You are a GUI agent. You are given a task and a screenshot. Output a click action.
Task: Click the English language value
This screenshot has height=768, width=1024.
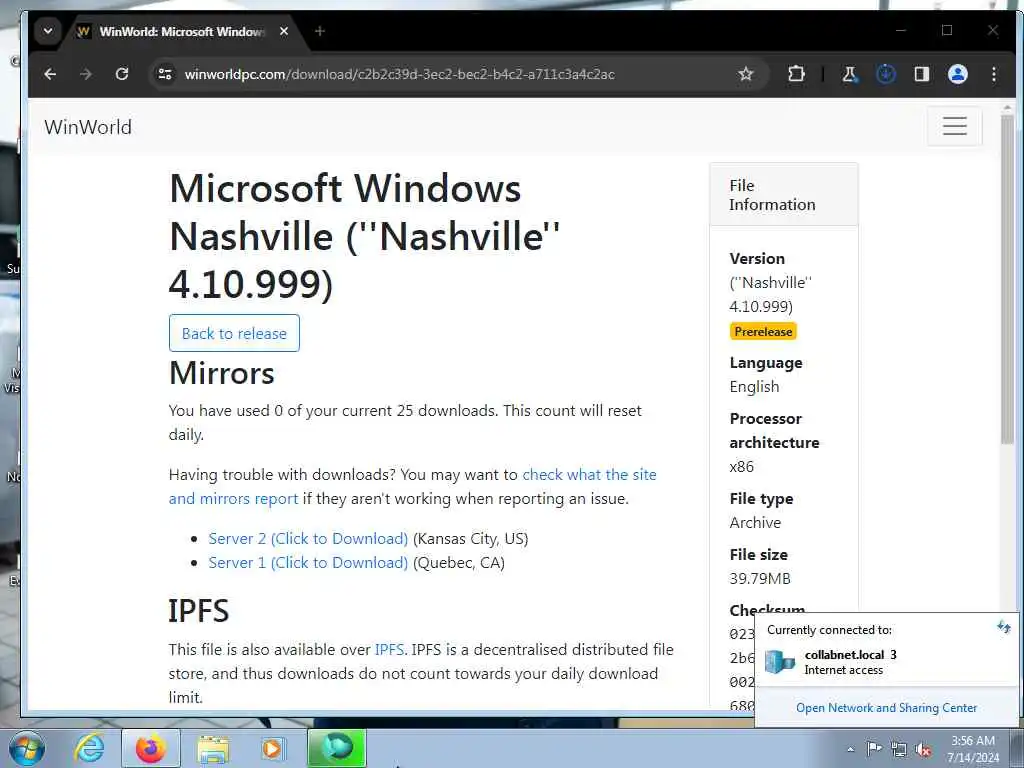[x=754, y=387]
